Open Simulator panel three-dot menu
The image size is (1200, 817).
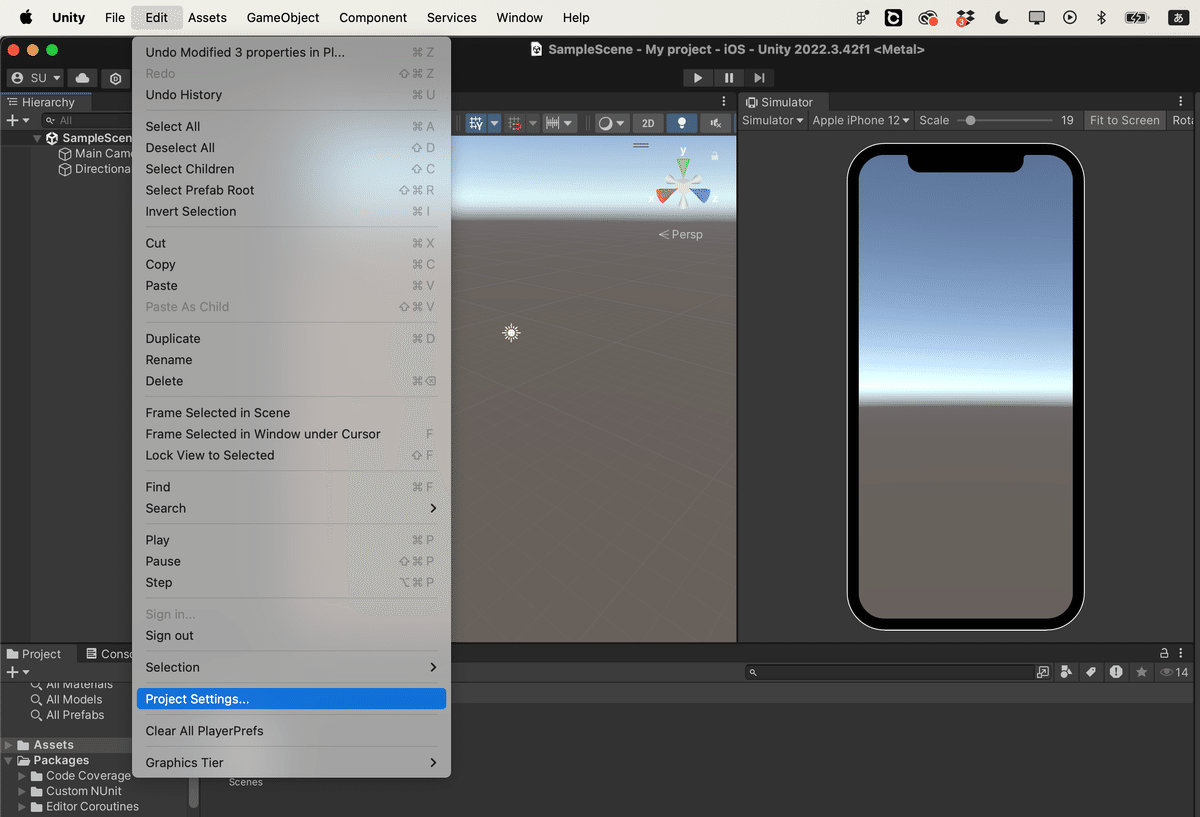[1182, 102]
